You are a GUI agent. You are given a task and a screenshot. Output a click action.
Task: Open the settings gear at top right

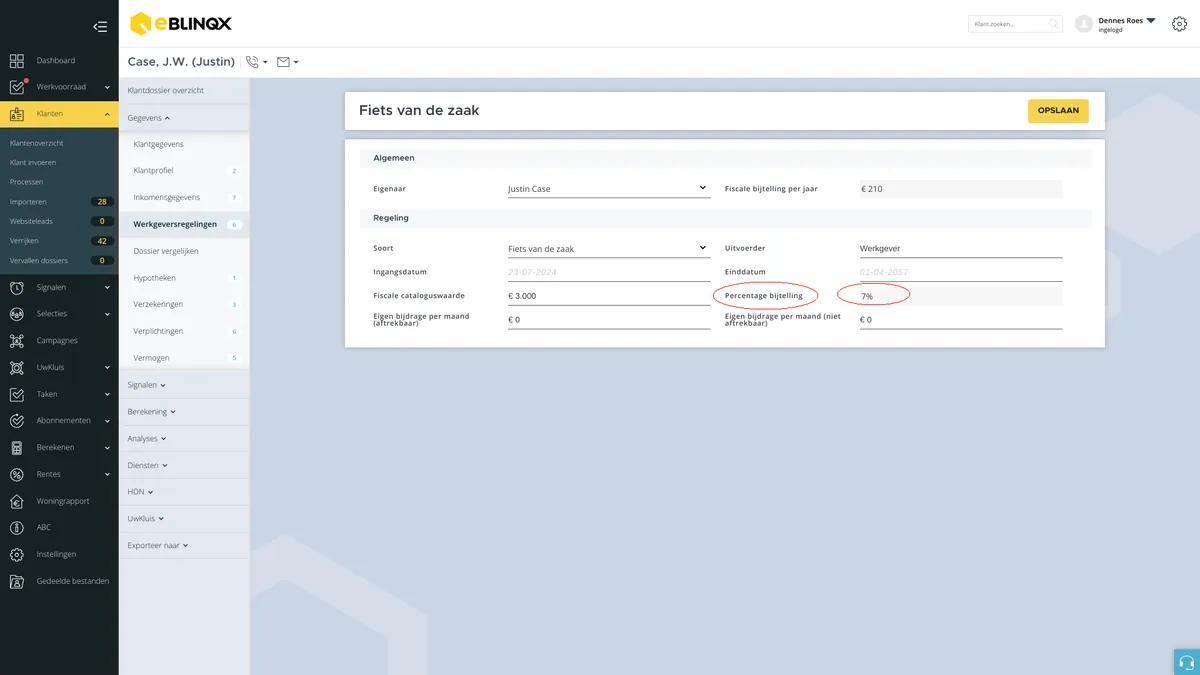(1179, 24)
